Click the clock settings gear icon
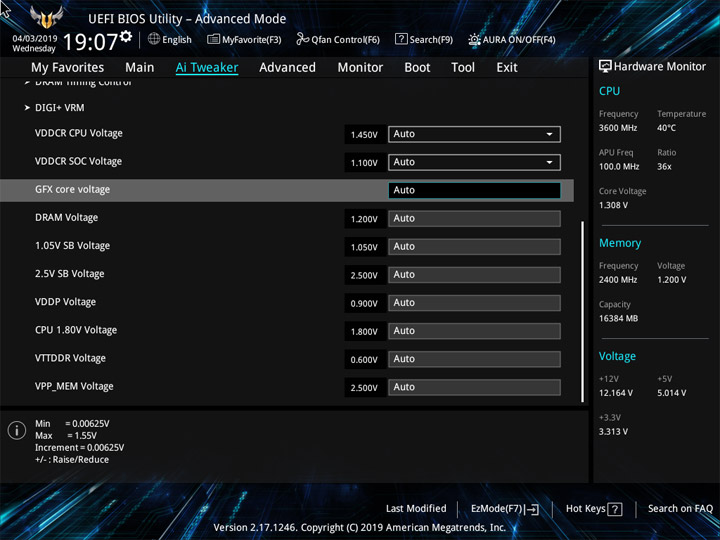 [126, 36]
